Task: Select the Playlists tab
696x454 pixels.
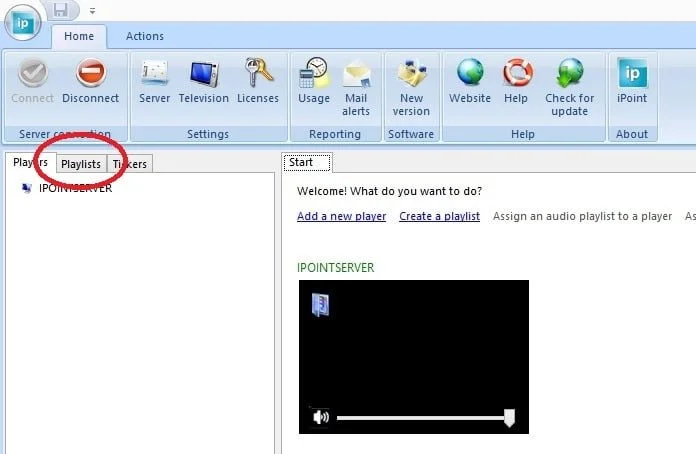Action: (x=81, y=164)
